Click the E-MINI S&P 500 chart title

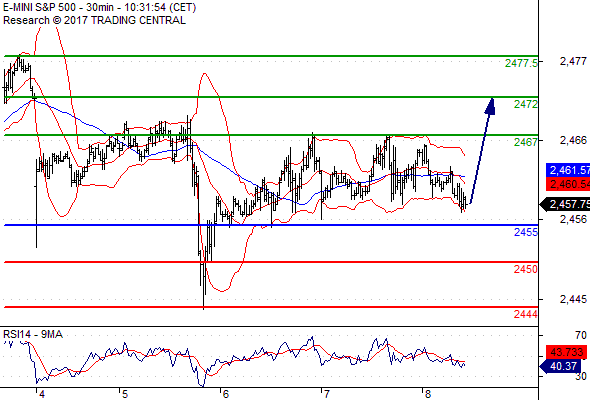pyautogui.click(x=99, y=7)
